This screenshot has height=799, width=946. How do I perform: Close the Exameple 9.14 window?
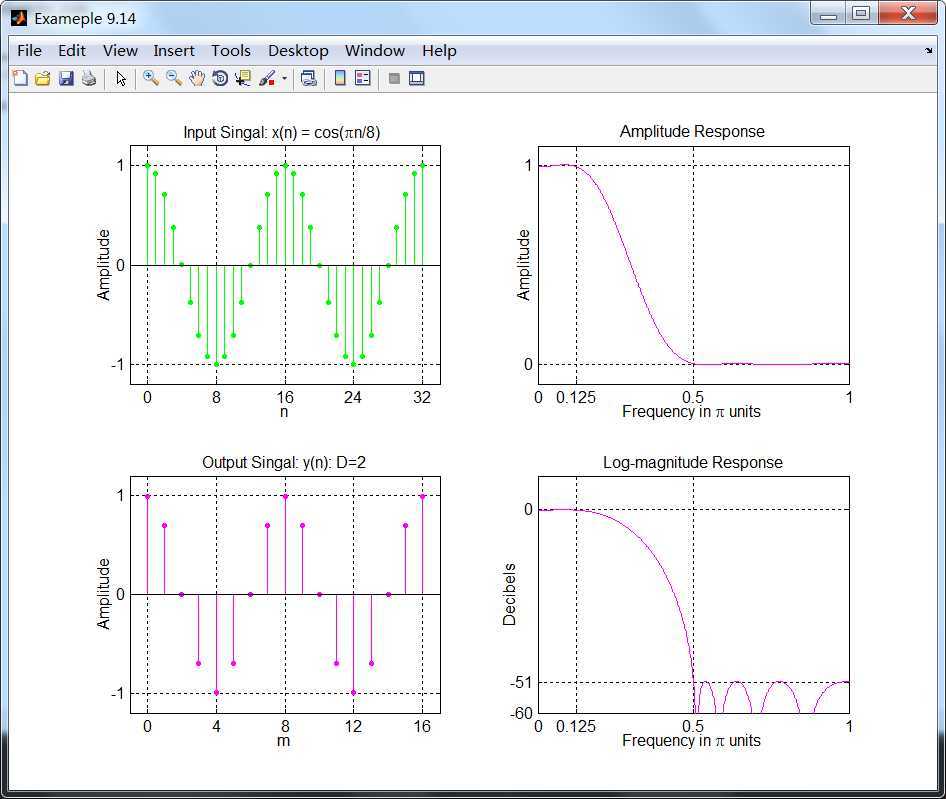click(x=908, y=14)
